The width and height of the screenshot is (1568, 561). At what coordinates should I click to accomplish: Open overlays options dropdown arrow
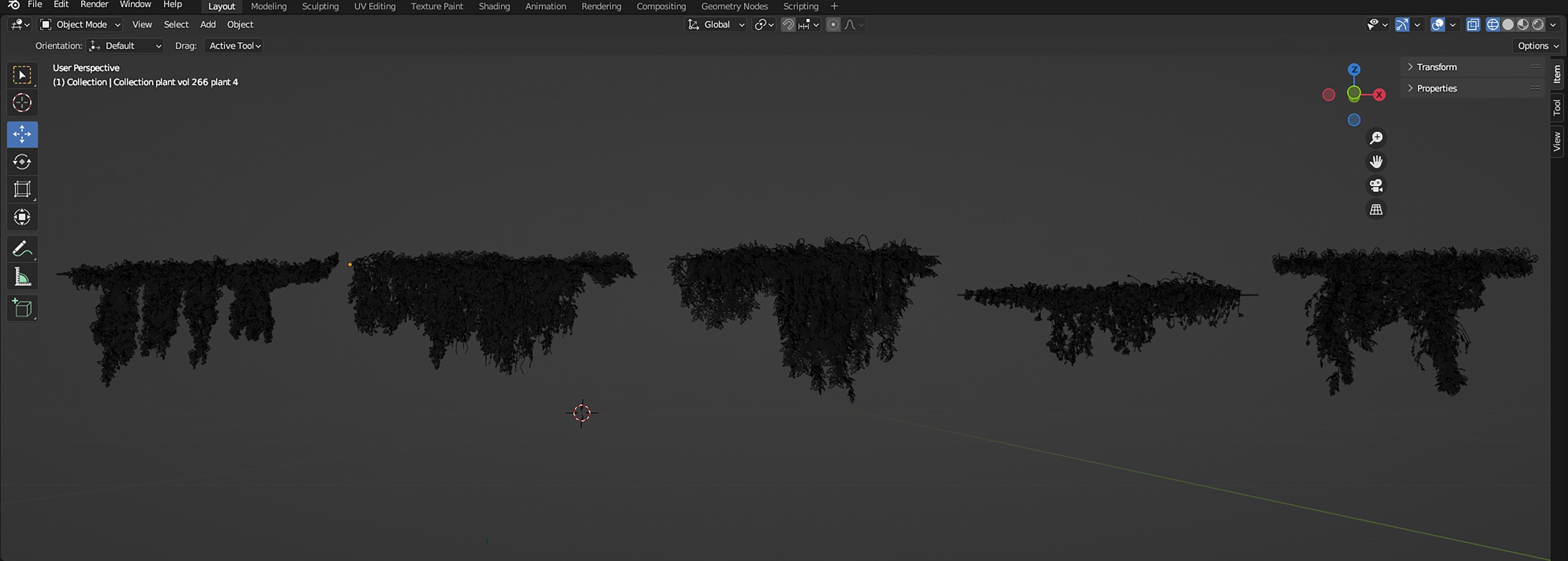(1453, 24)
